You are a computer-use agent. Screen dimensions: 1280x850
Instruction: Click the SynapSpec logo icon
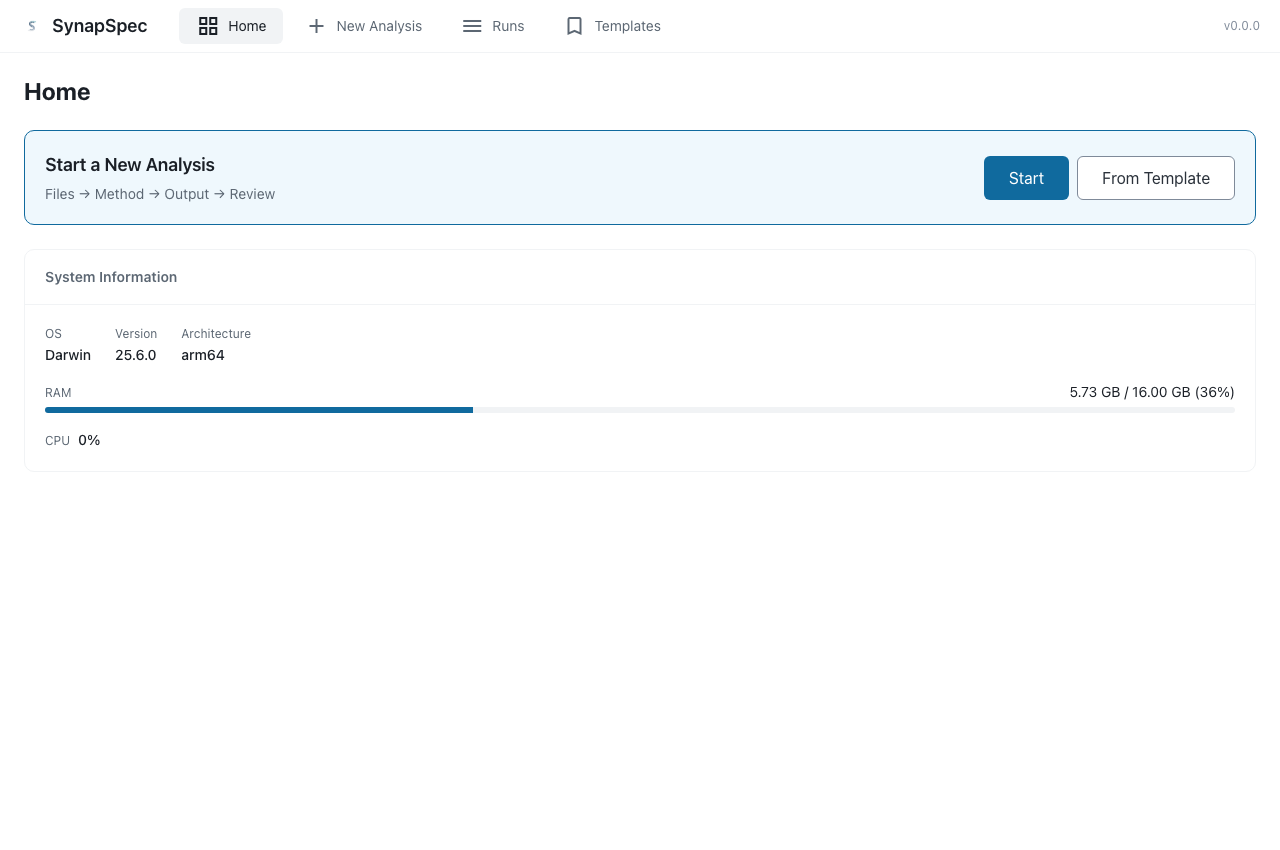pyautogui.click(x=32, y=26)
